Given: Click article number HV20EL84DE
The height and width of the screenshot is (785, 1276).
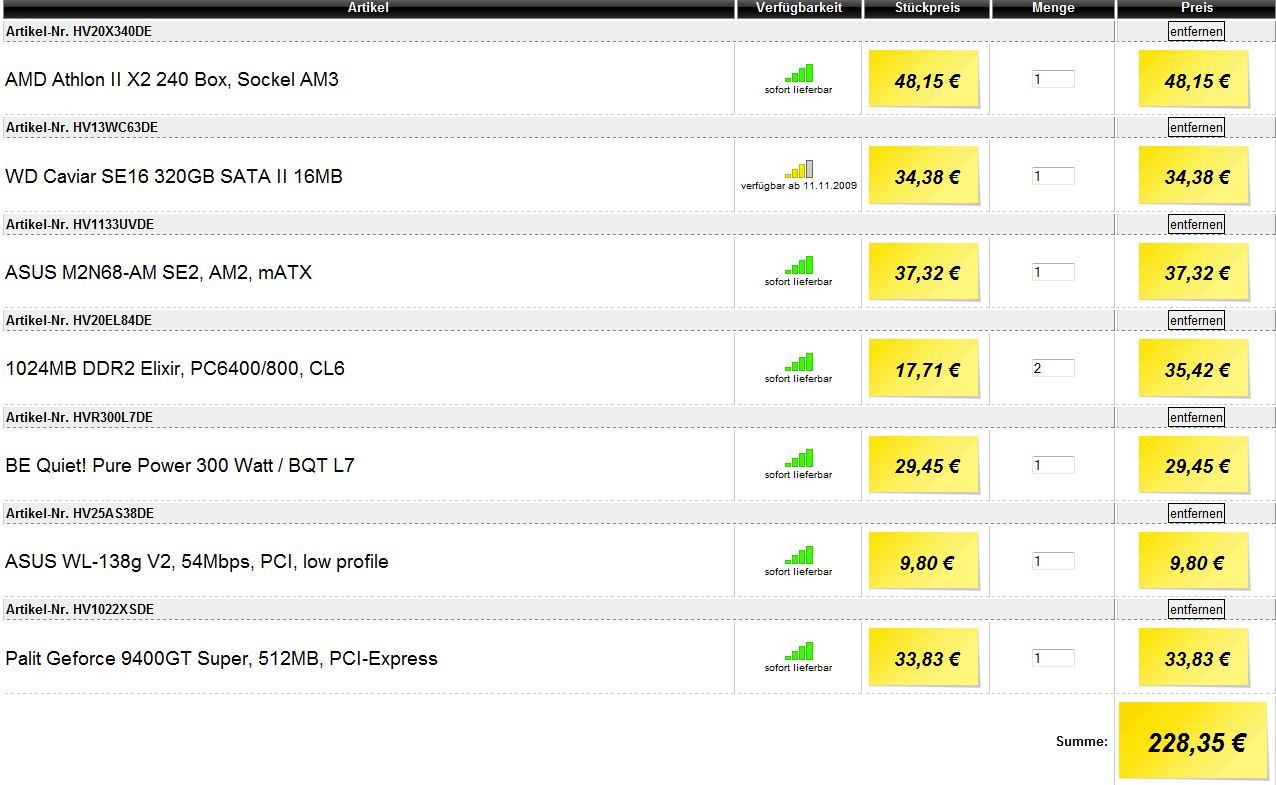Looking at the screenshot, I should pyautogui.click(x=112, y=320).
